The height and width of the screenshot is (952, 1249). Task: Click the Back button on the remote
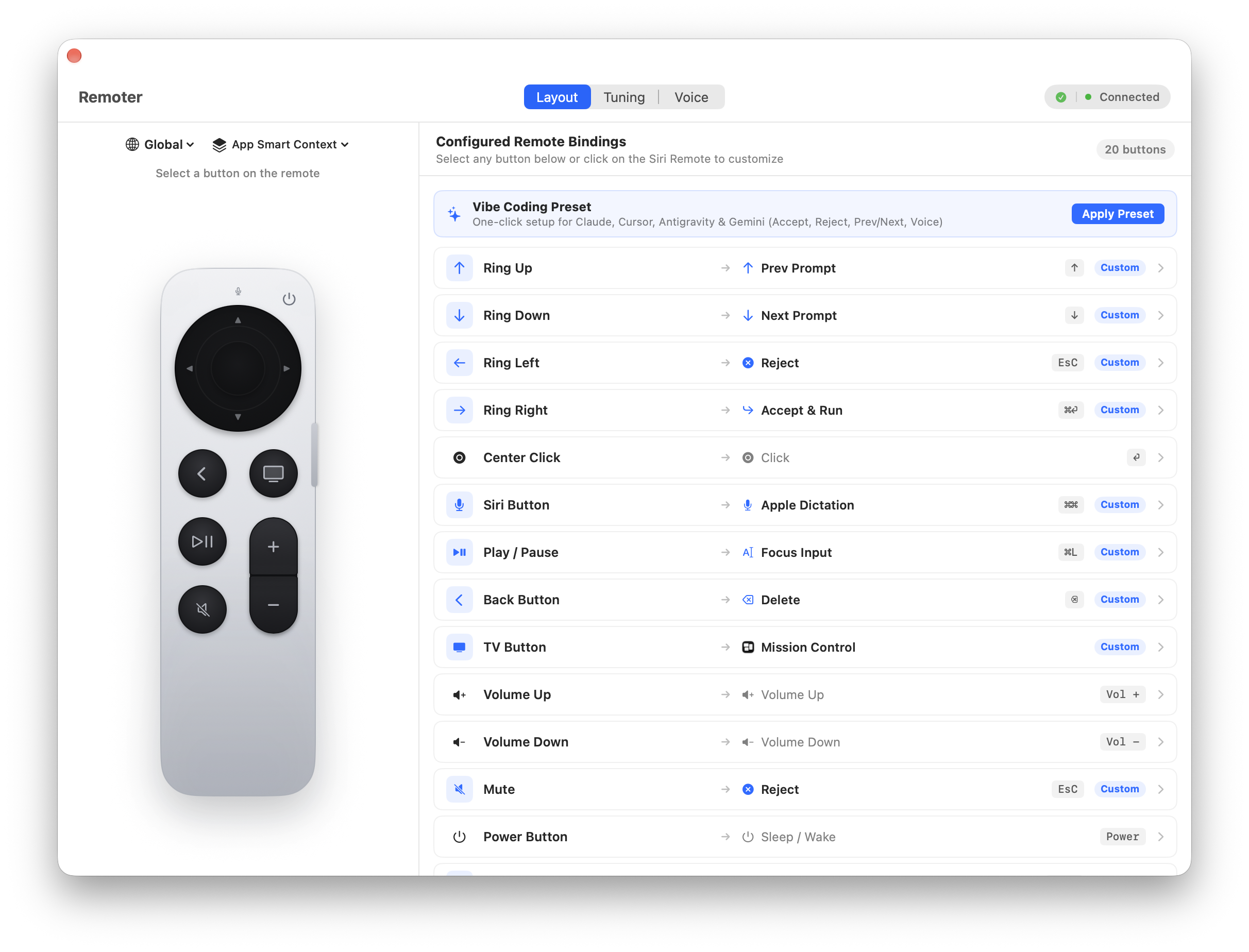[202, 473]
